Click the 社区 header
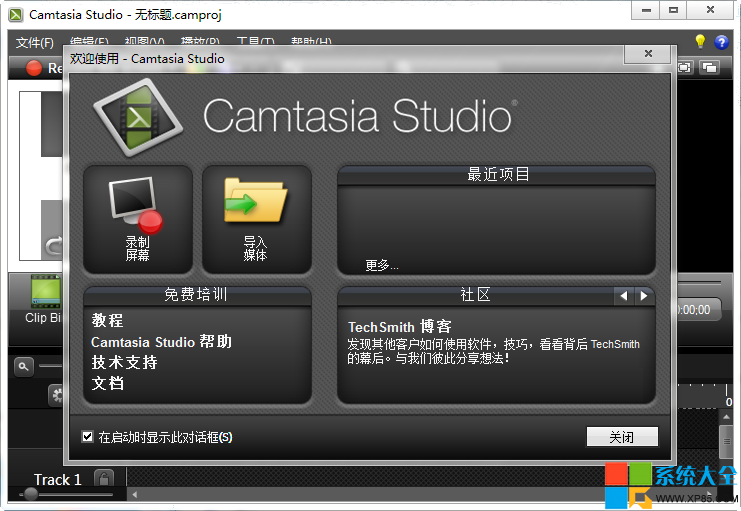This screenshot has width=741, height=511. coord(475,295)
